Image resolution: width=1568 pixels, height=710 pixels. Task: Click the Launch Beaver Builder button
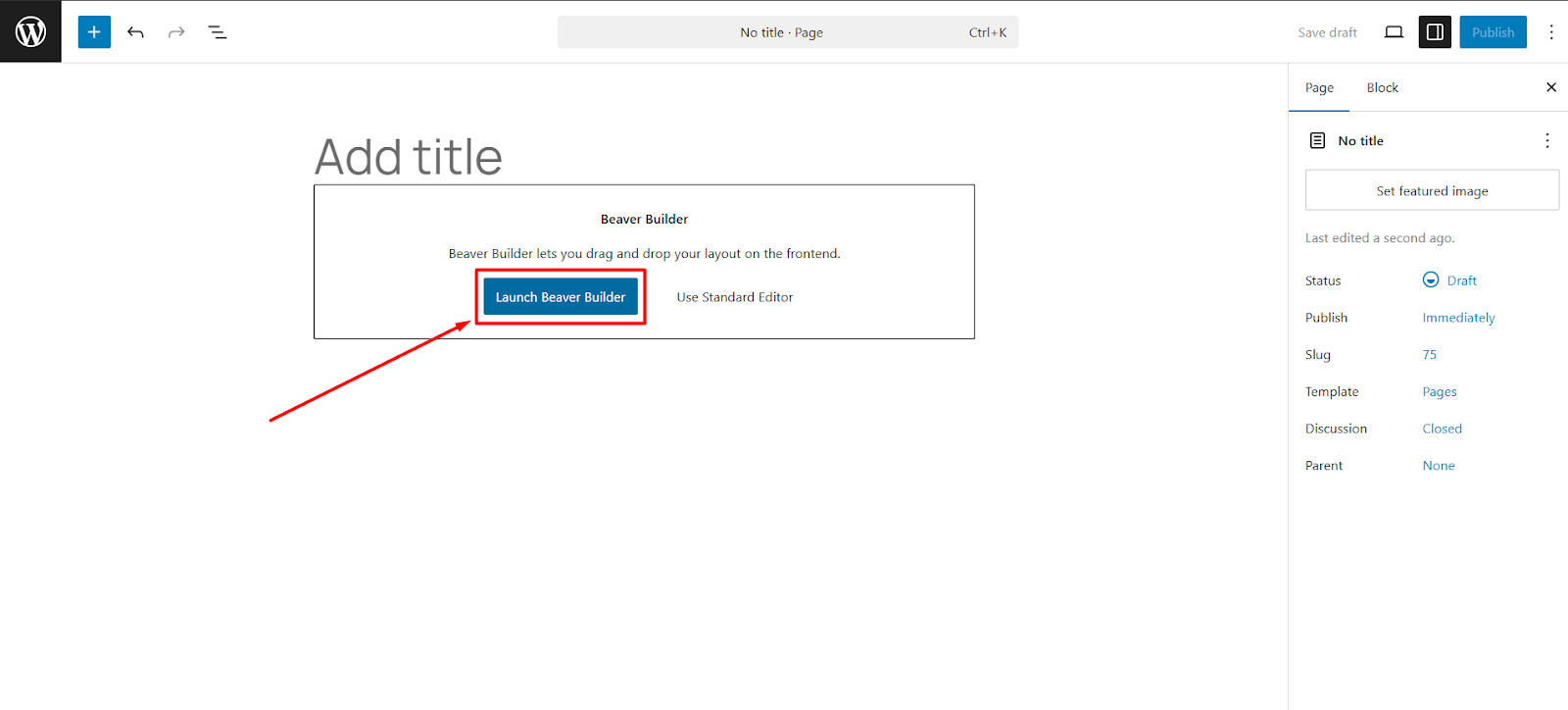pos(561,297)
